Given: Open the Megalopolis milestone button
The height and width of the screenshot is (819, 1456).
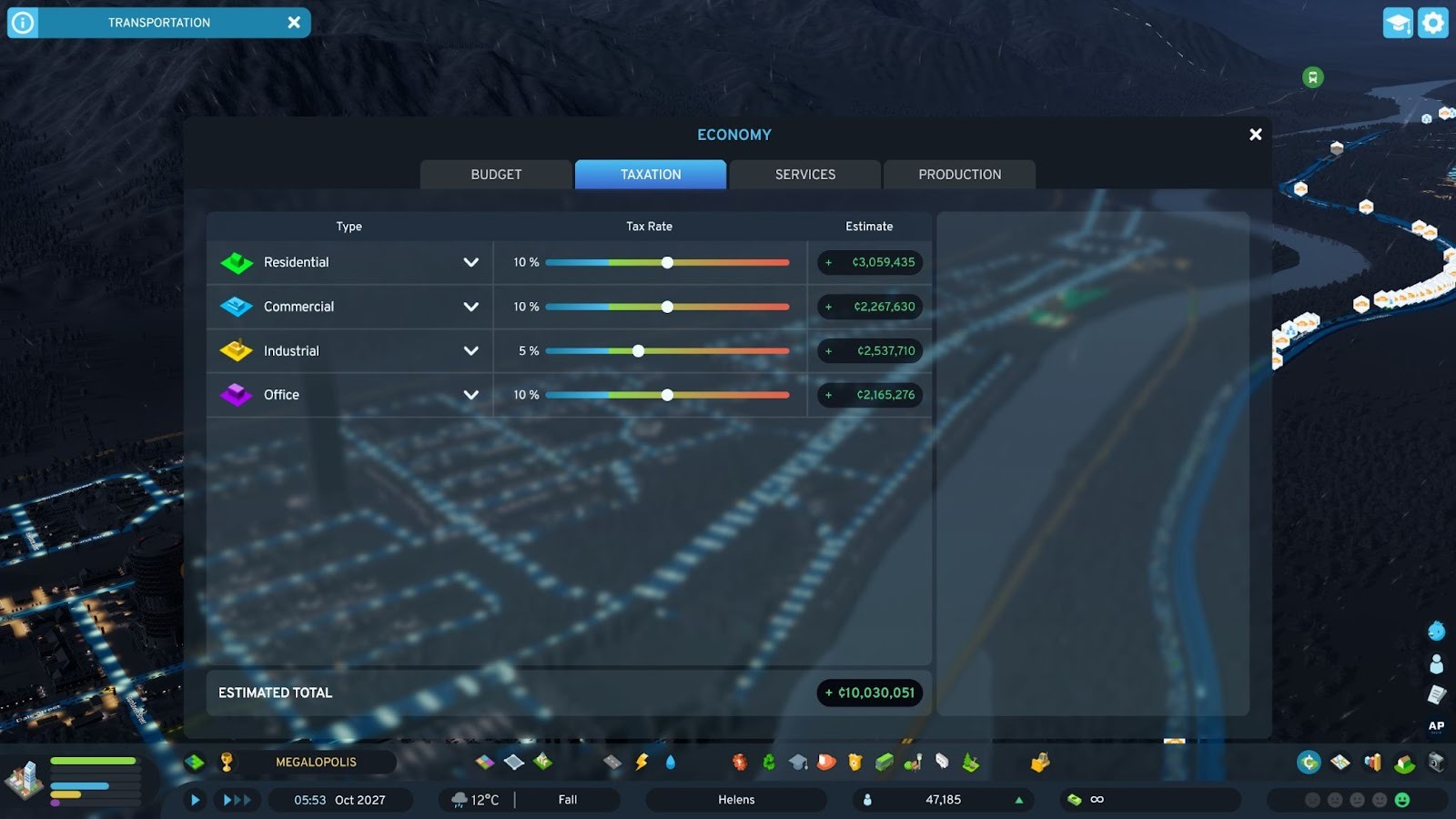Looking at the screenshot, I should point(316,762).
